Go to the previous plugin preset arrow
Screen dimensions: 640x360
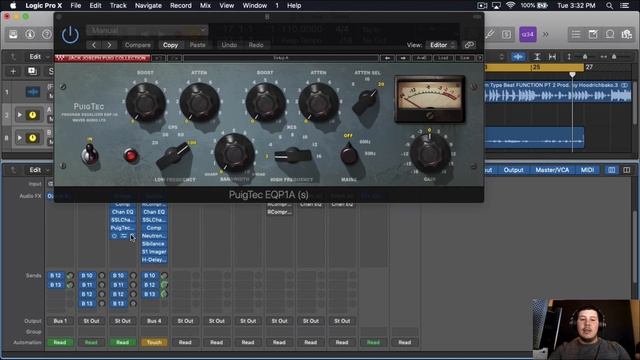tap(94, 45)
